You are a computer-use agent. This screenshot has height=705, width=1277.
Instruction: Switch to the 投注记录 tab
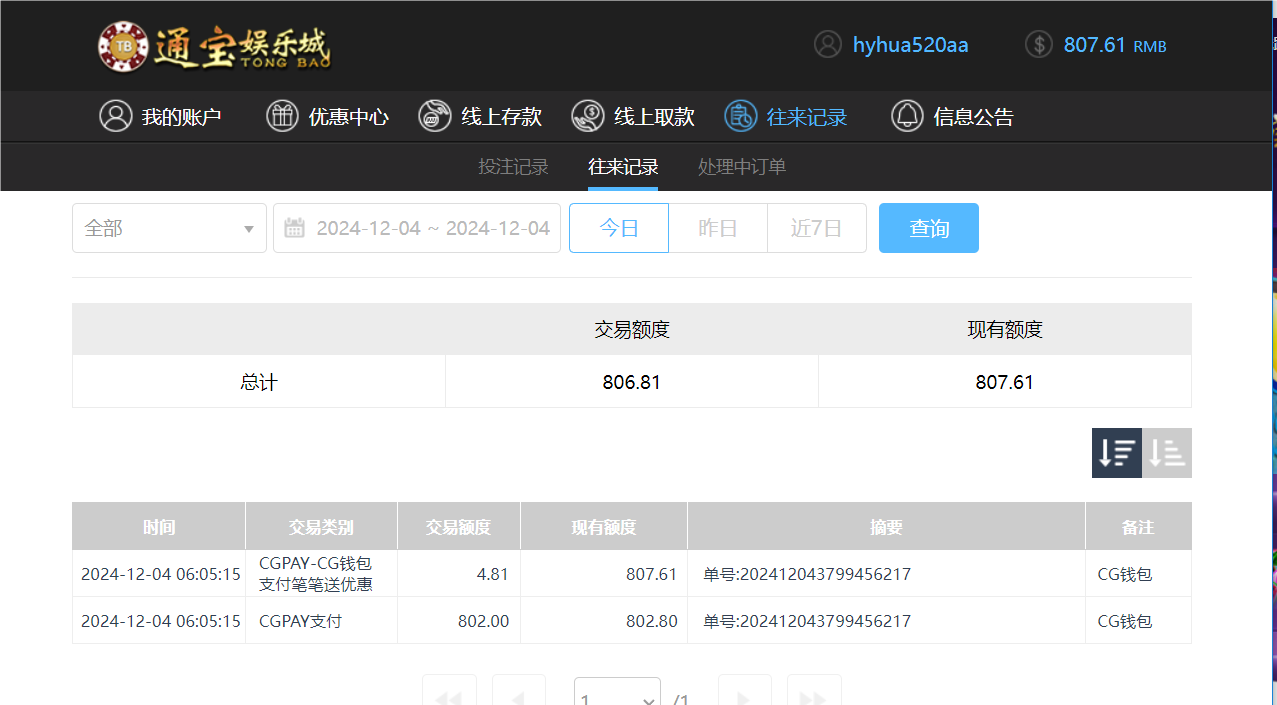pyautogui.click(x=513, y=166)
